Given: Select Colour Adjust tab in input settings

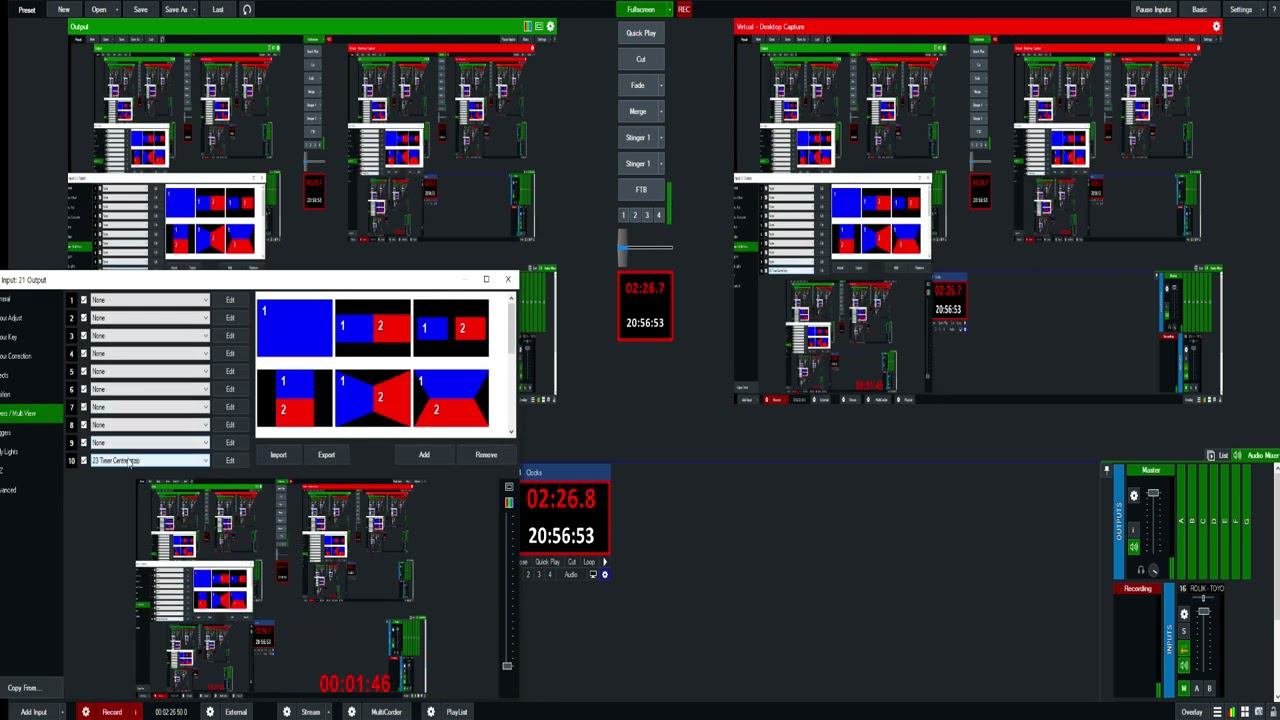Looking at the screenshot, I should (x=12, y=318).
